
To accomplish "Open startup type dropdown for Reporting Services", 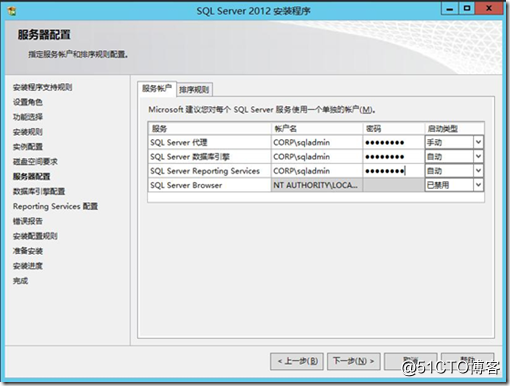I will pos(478,171).
